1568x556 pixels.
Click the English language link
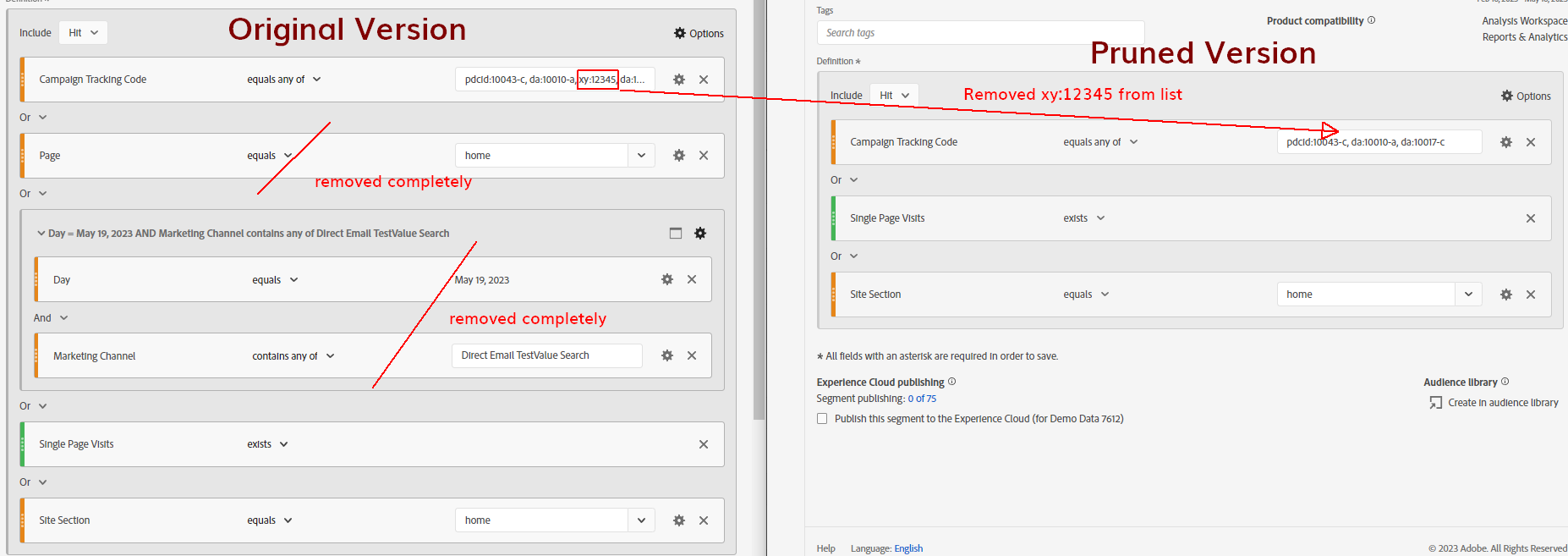[x=908, y=548]
